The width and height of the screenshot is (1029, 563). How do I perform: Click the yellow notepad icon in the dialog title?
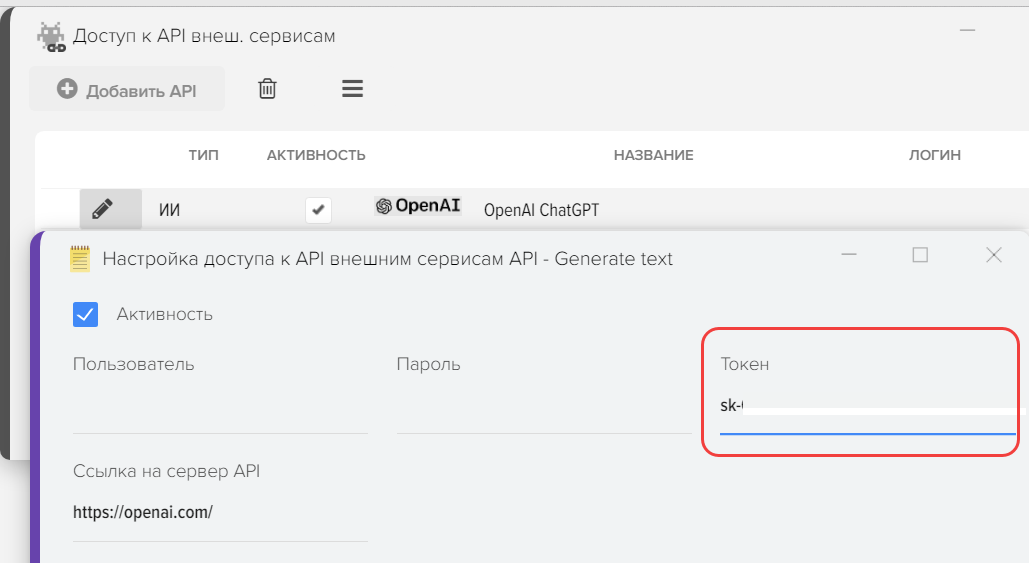[x=80, y=259]
